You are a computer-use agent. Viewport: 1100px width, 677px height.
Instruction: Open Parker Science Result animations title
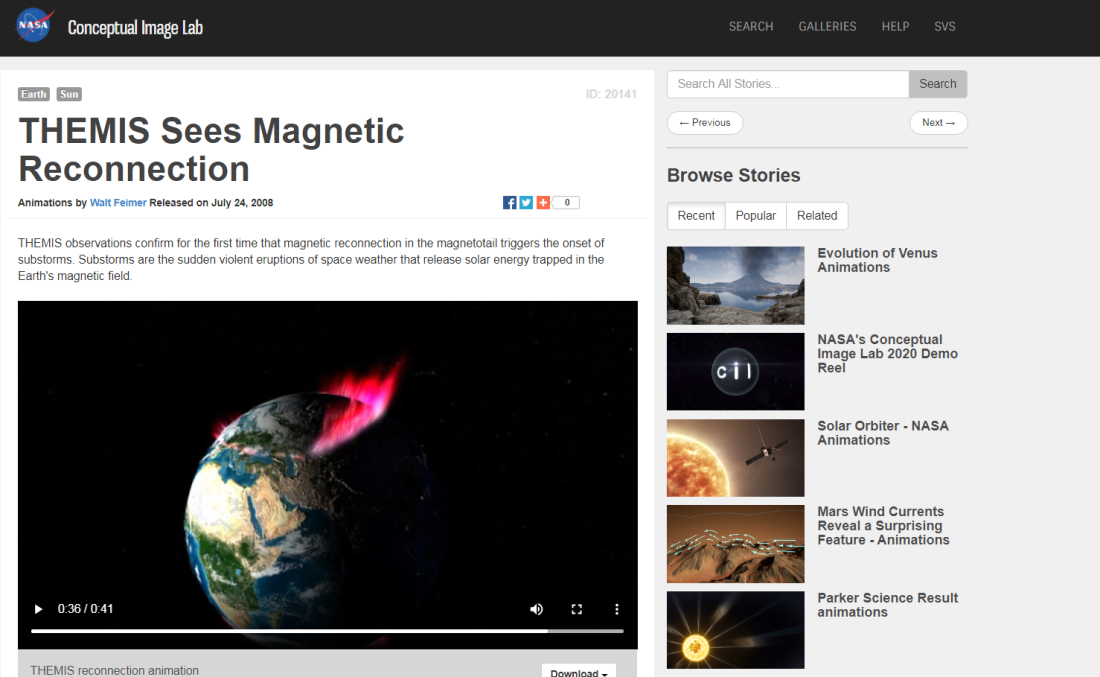coord(887,605)
